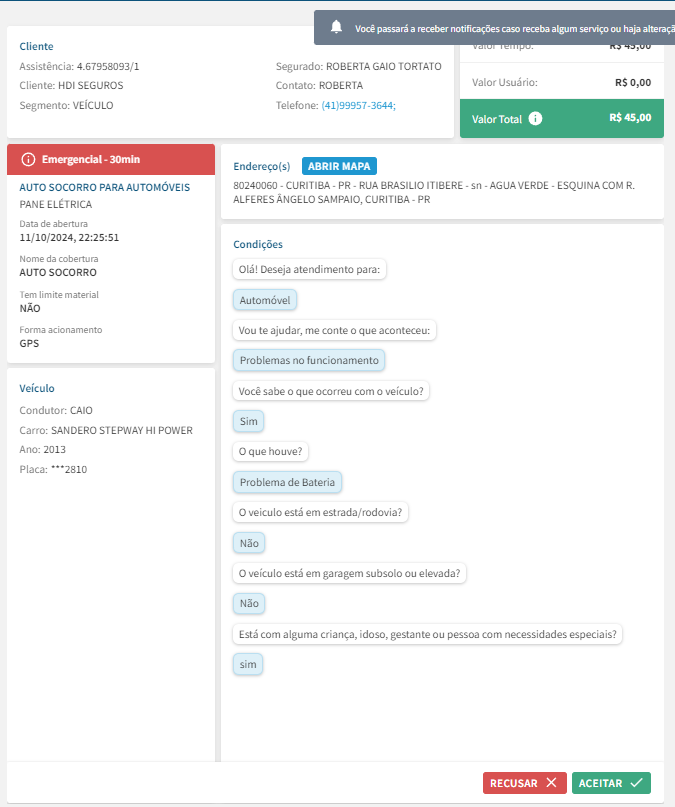This screenshot has height=807, width=675.
Task: Click the AUTO SOCORRO PARA AUTOMÓVEIS title
Action: tap(105, 187)
